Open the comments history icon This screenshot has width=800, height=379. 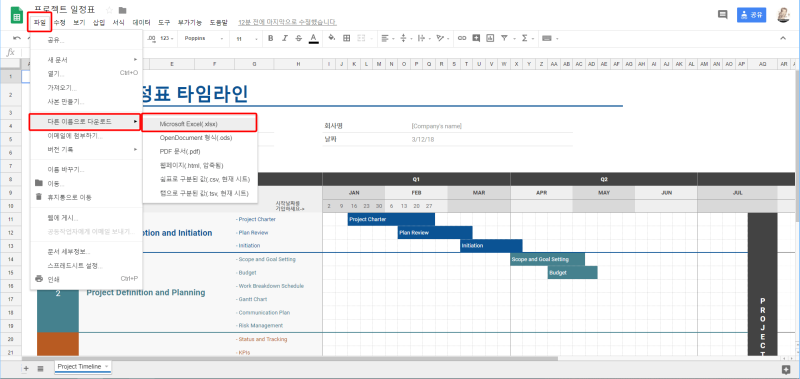[x=722, y=15]
